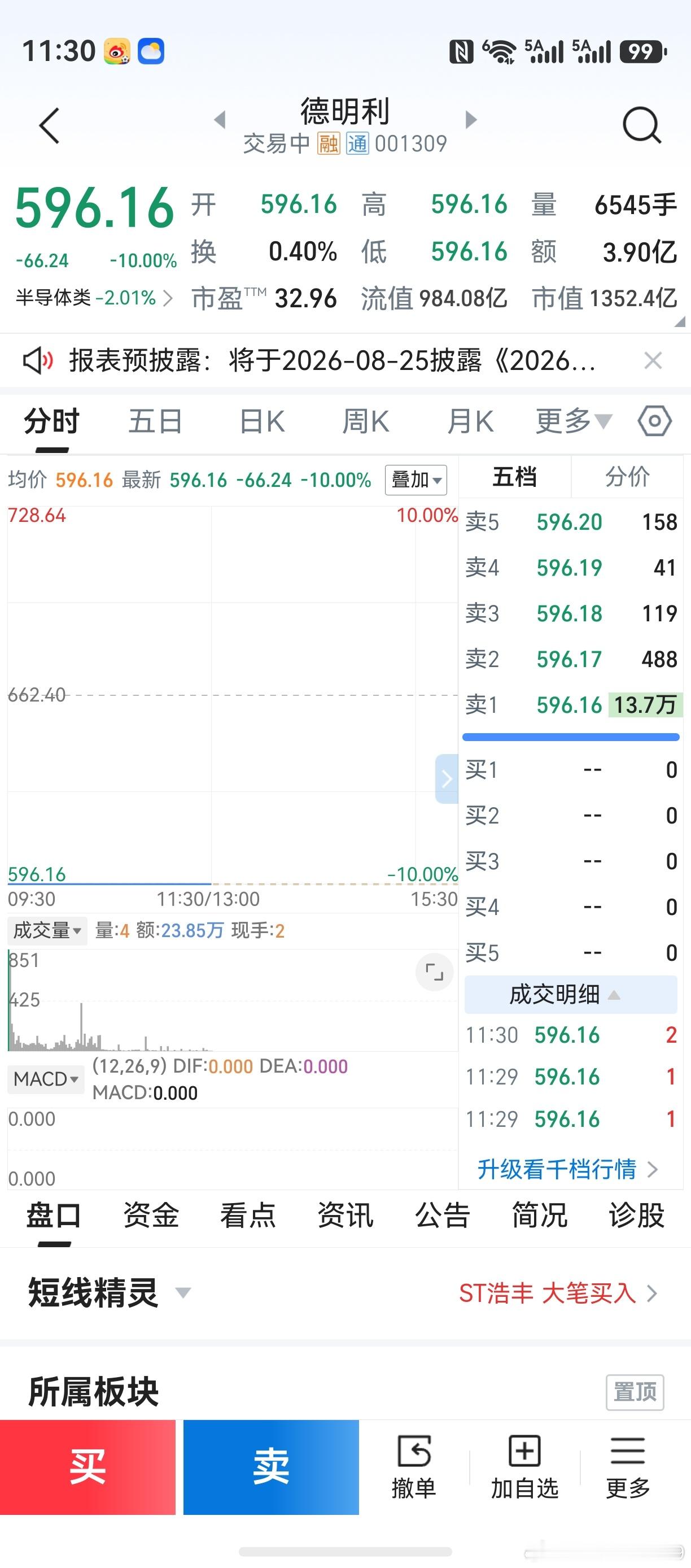Tap 德明利 stock title

(x=345, y=111)
